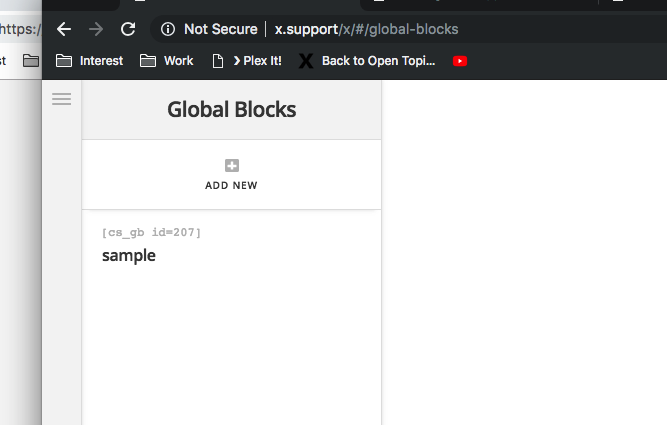Open the partially hidden bookmark folder at far left
The height and width of the screenshot is (425, 667).
(31, 61)
